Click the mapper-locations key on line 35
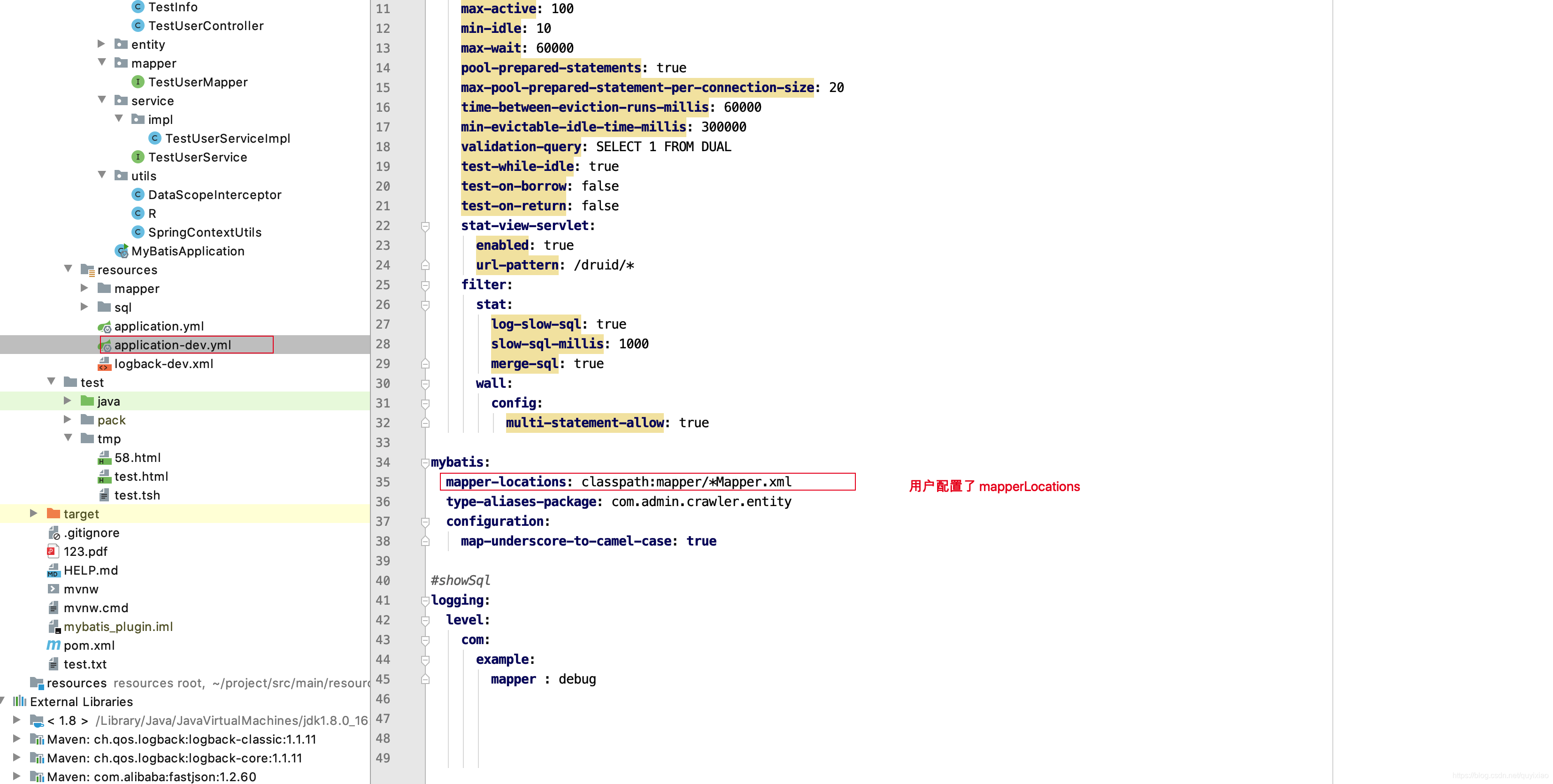This screenshot has height=784, width=1553. click(505, 482)
